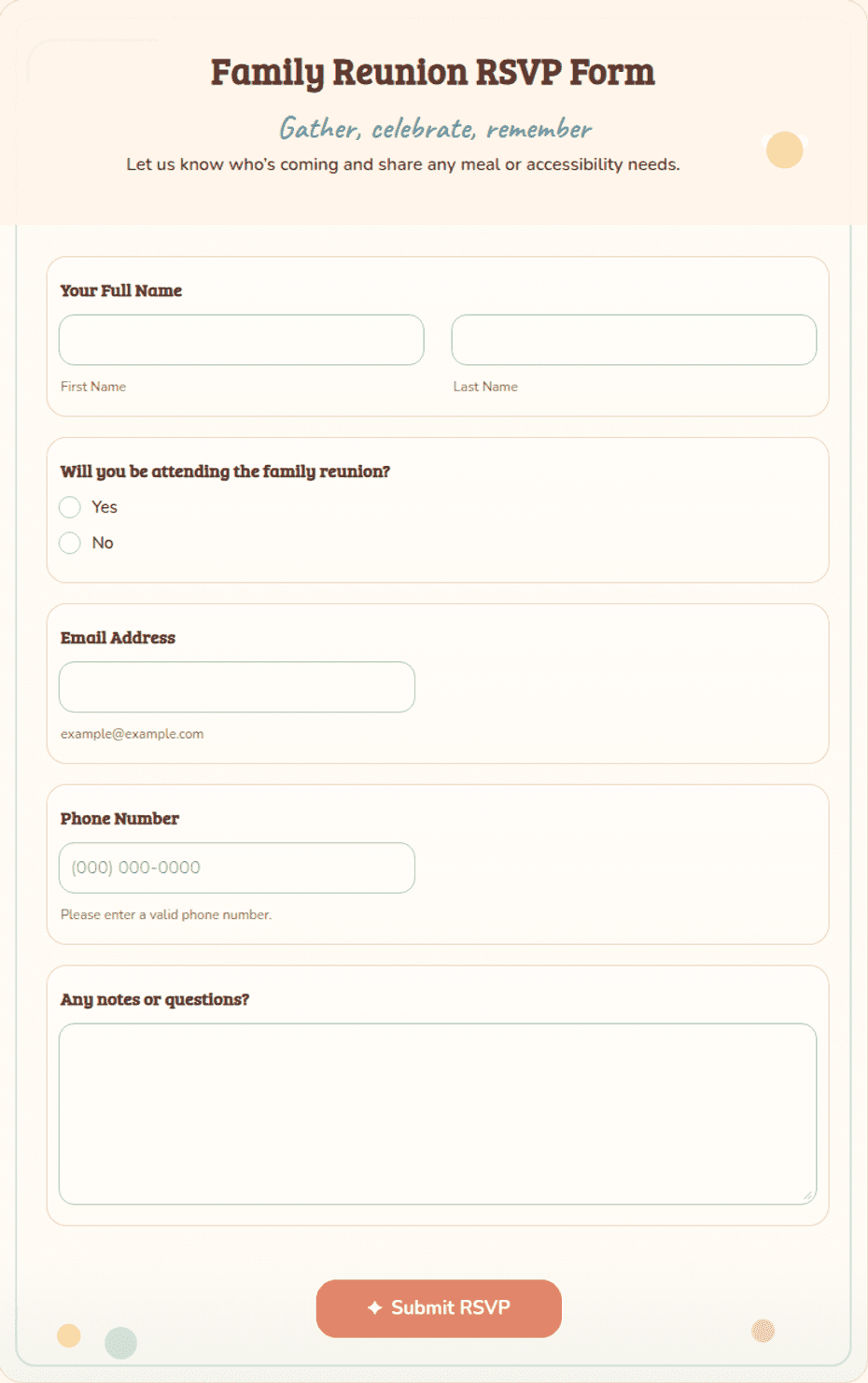Click the 'Any notes or questions?' label
868x1383 pixels.
pos(155,999)
